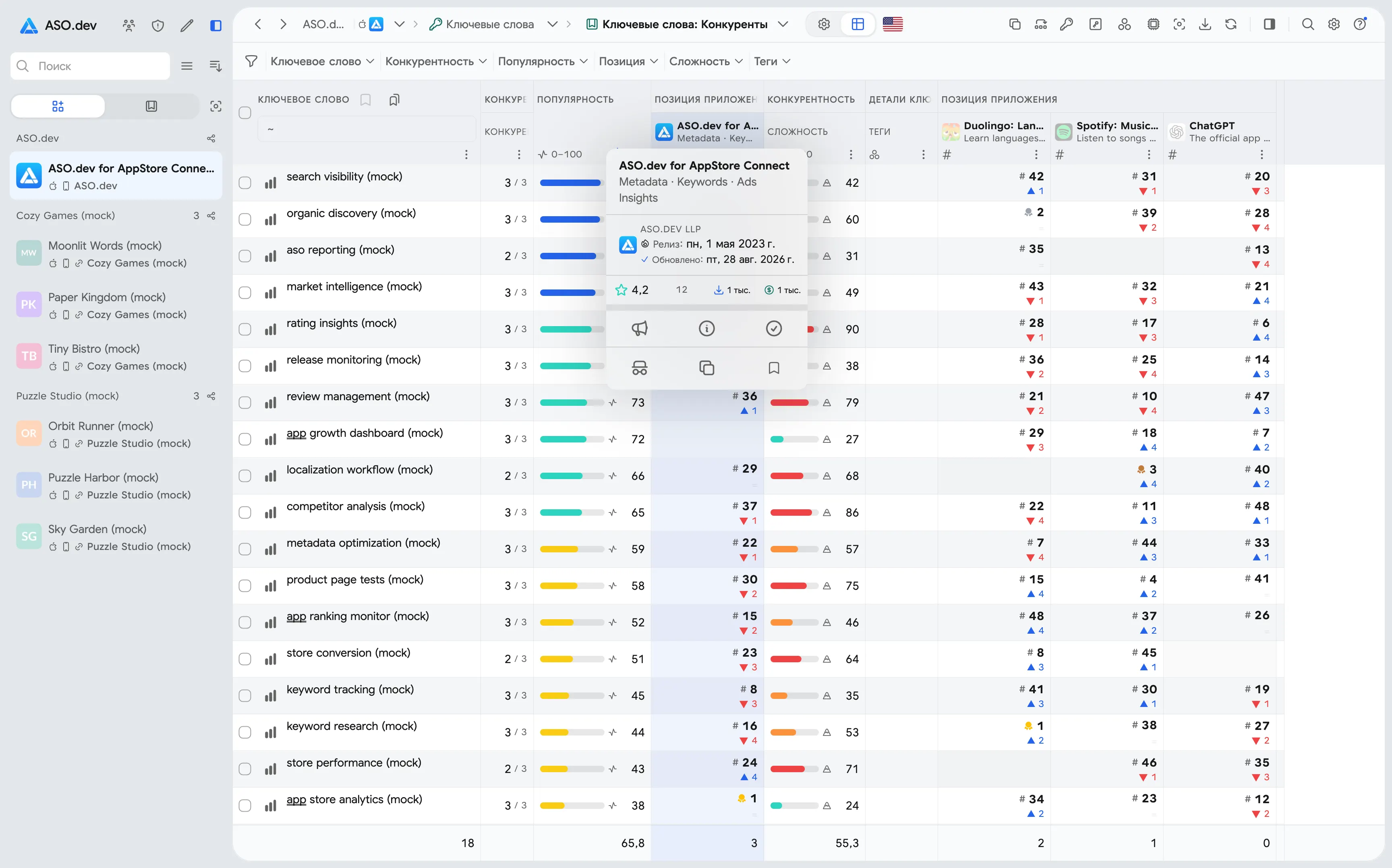Check the box for search visibility (mock)
1392x868 pixels.
point(245,182)
